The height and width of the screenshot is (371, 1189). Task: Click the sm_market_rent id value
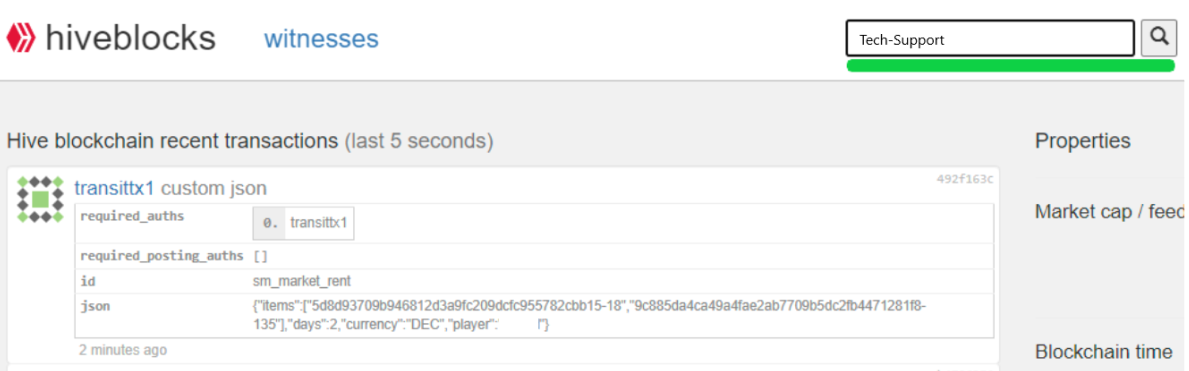(x=302, y=281)
